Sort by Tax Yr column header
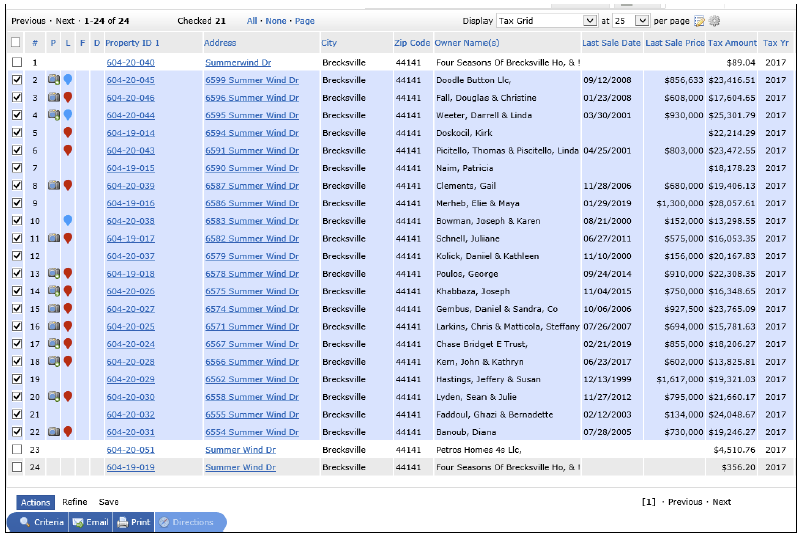 click(x=775, y=43)
